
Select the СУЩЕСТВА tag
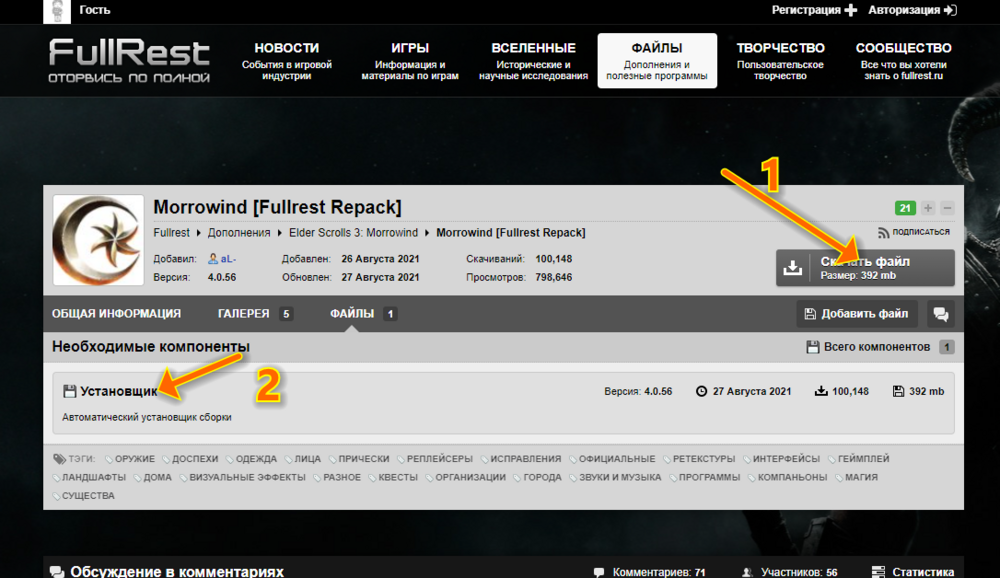coord(88,496)
